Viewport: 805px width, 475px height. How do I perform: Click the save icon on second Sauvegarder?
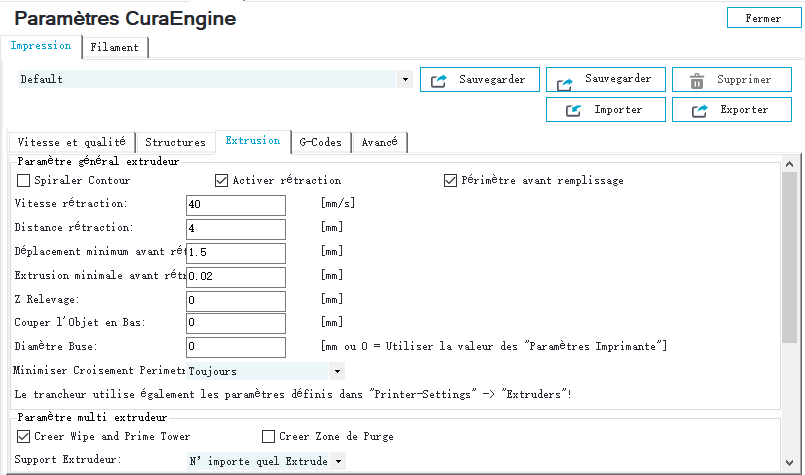pyautogui.click(x=565, y=84)
